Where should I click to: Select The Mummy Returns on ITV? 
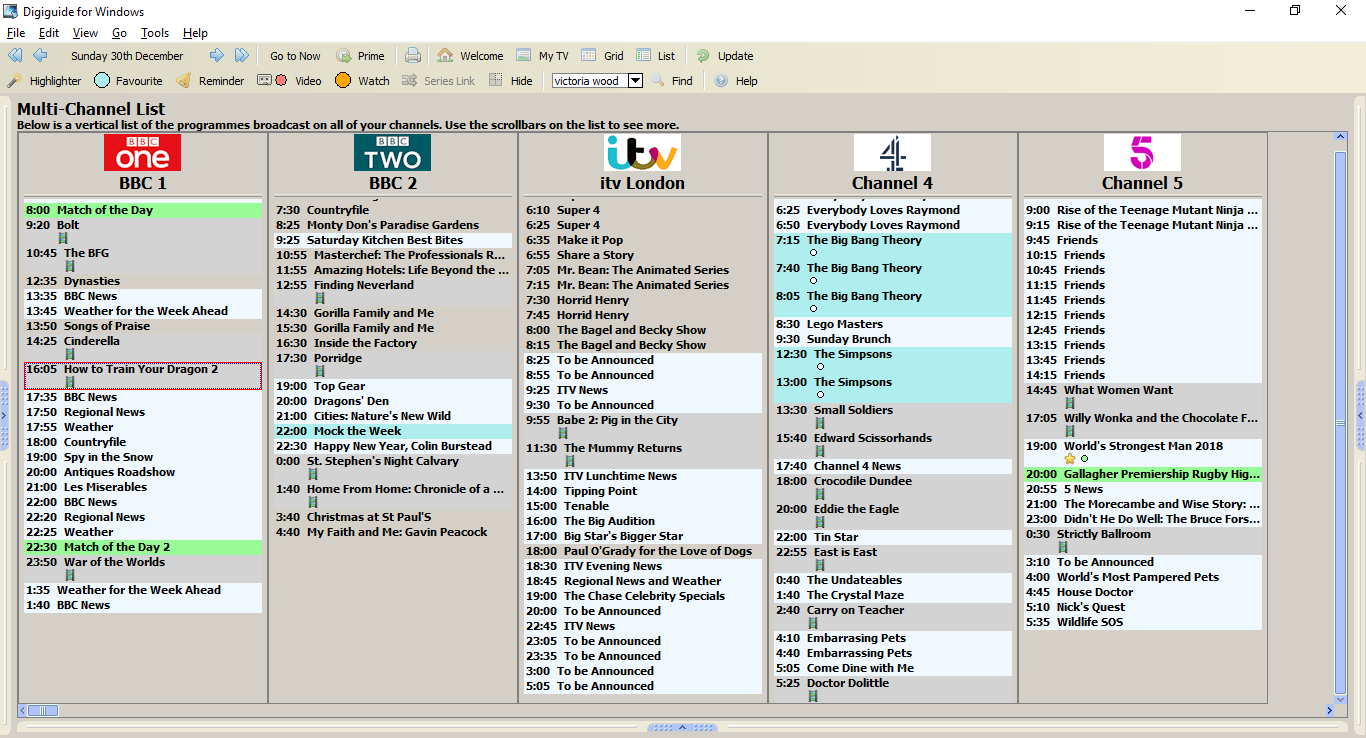[x=643, y=455]
